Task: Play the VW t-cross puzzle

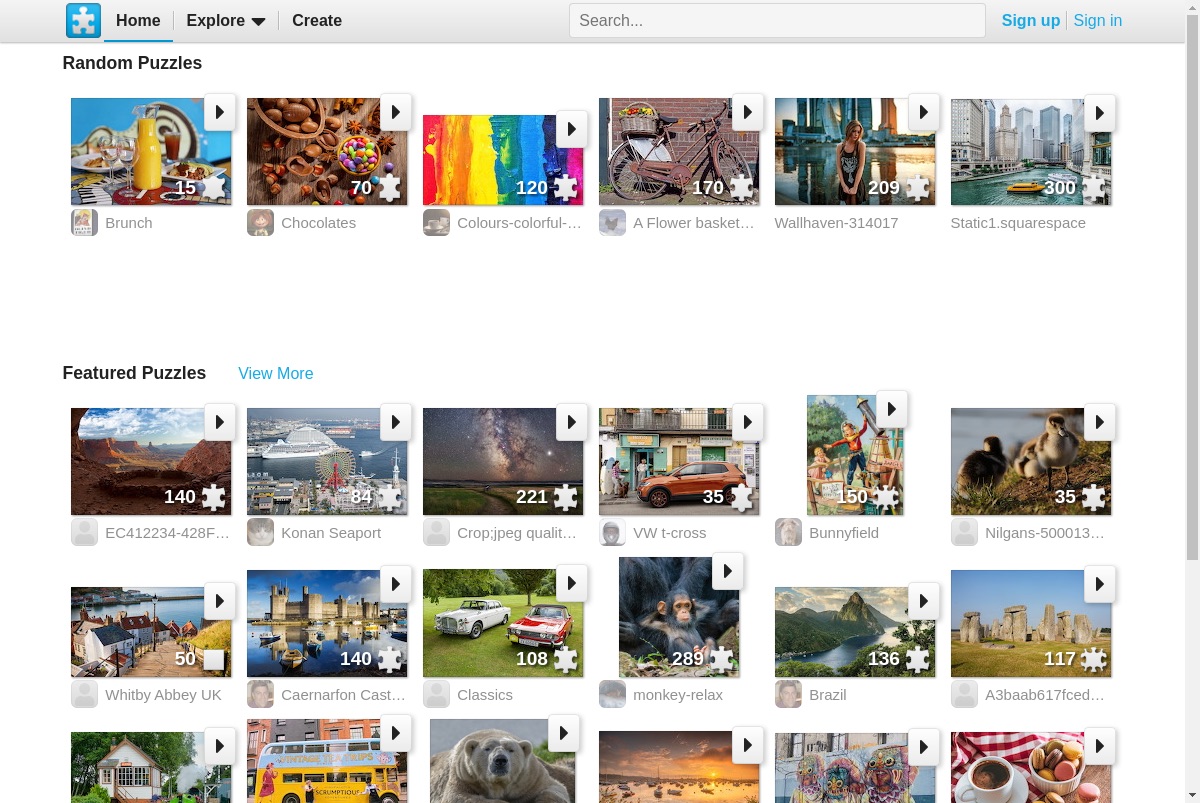Action: tap(748, 422)
